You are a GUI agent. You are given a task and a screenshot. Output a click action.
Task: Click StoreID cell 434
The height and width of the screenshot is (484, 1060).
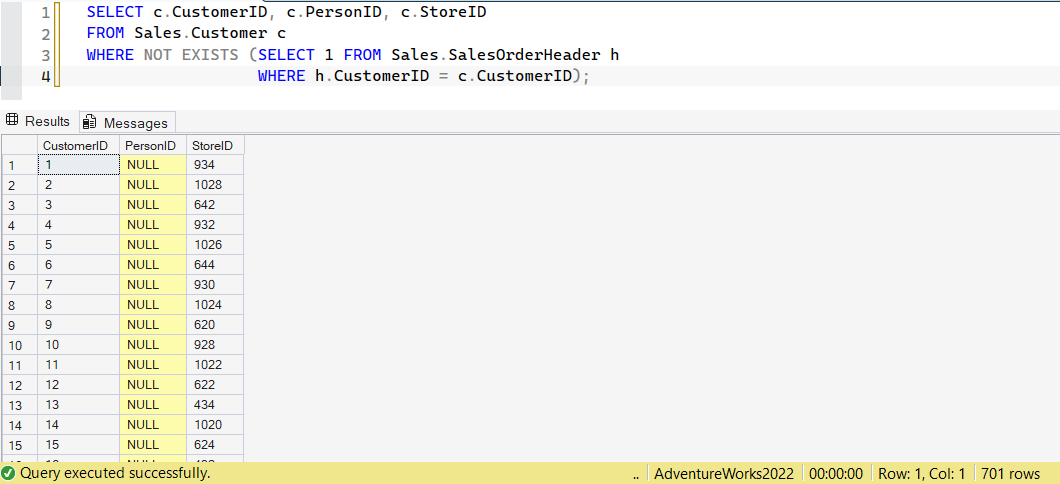(x=215, y=405)
